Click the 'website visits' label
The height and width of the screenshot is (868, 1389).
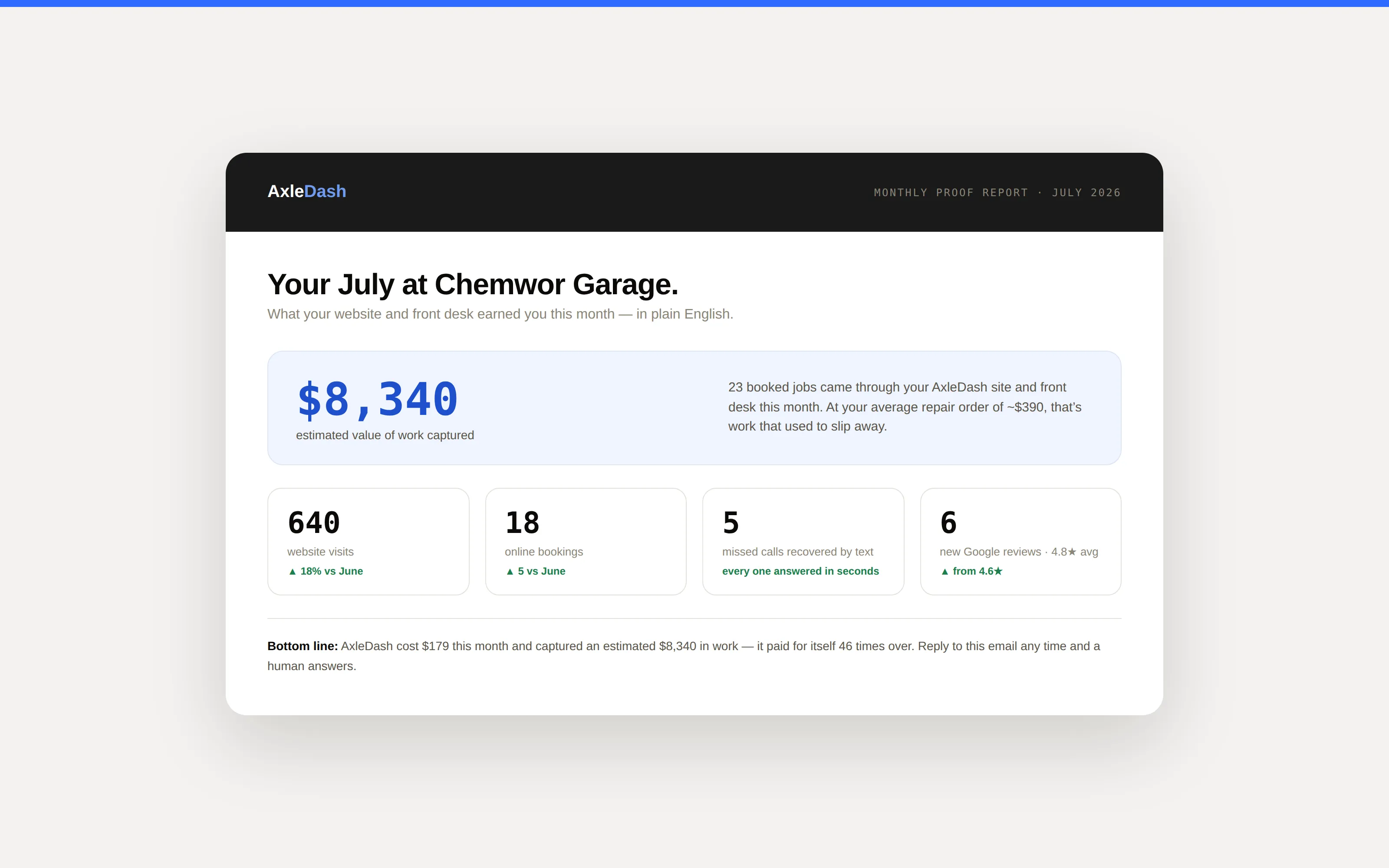(x=320, y=552)
